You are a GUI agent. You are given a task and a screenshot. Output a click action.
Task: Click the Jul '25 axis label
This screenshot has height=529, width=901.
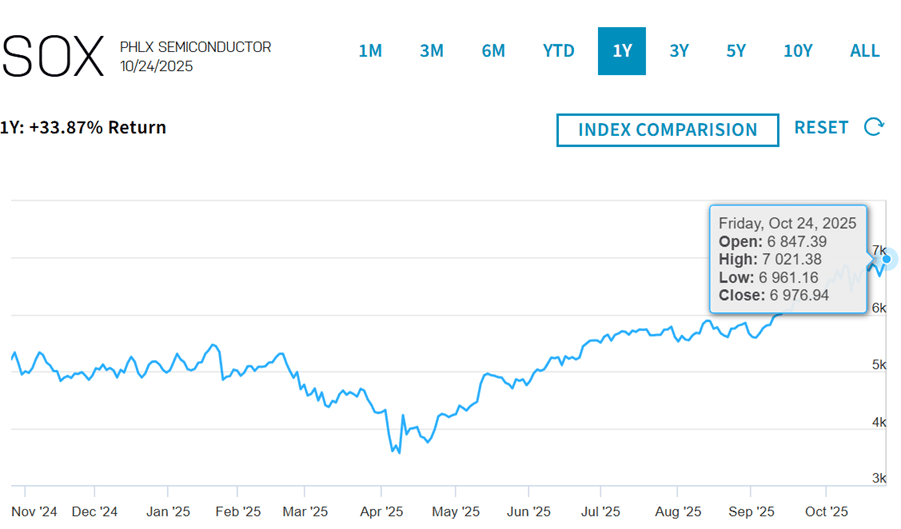pyautogui.click(x=600, y=511)
